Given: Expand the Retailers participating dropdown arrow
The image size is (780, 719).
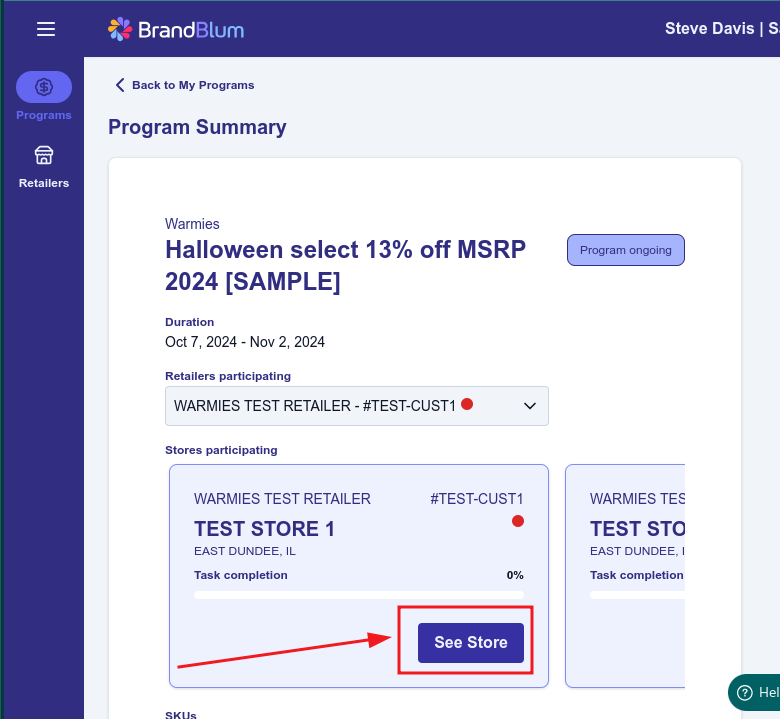Looking at the screenshot, I should point(530,406).
